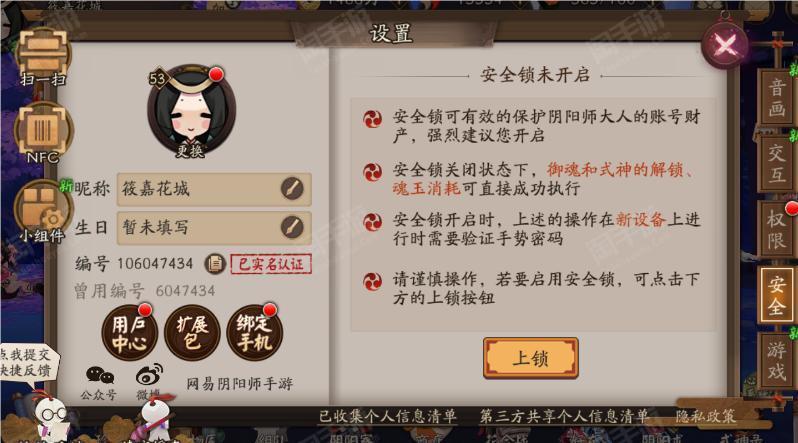
Task: Change avatar via the 更换 portrait
Action: coord(191,111)
